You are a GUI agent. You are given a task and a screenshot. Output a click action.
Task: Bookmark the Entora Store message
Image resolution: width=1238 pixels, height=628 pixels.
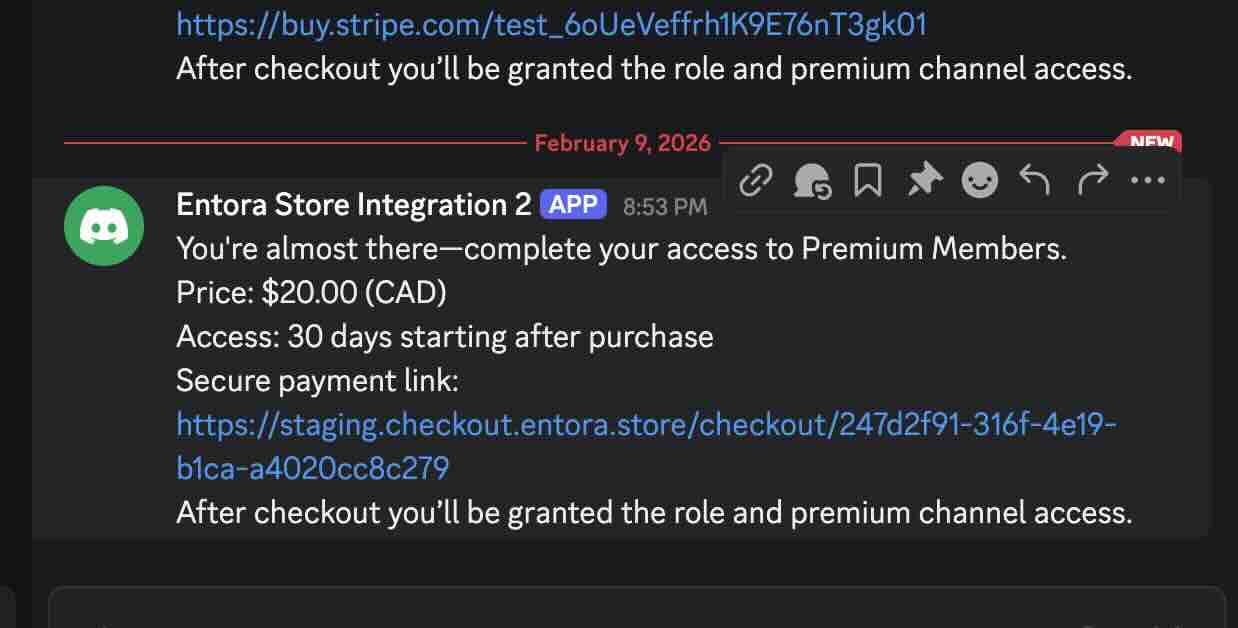pyautogui.click(x=869, y=180)
